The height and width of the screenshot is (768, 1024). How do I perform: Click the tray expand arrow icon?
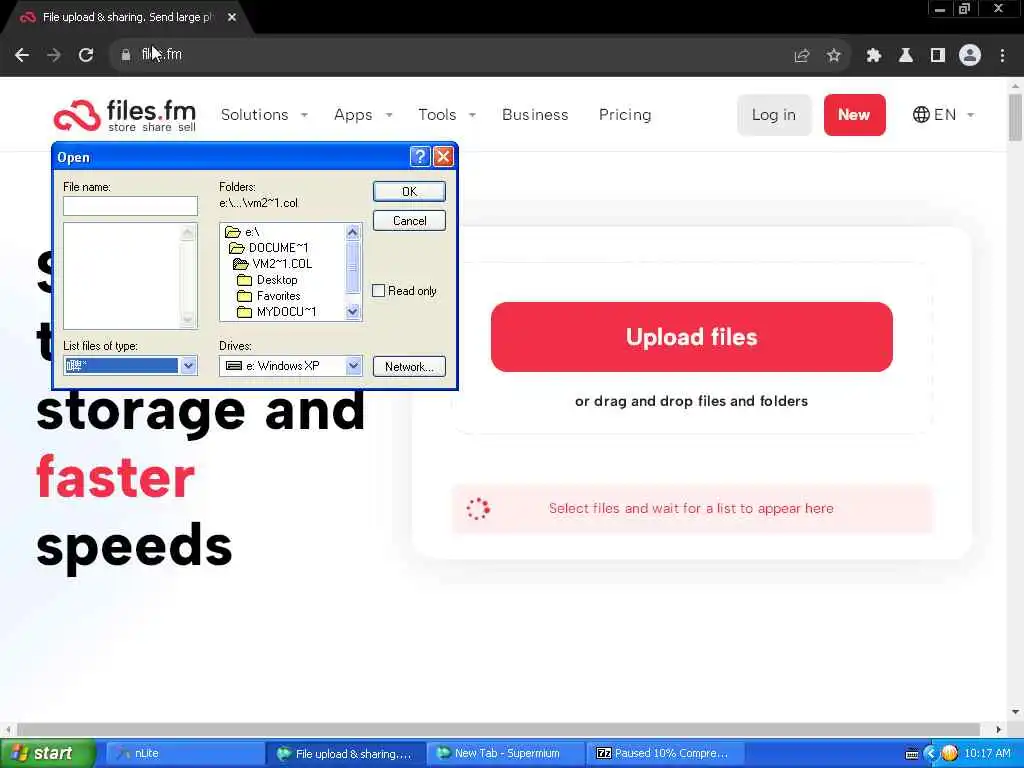click(x=931, y=753)
